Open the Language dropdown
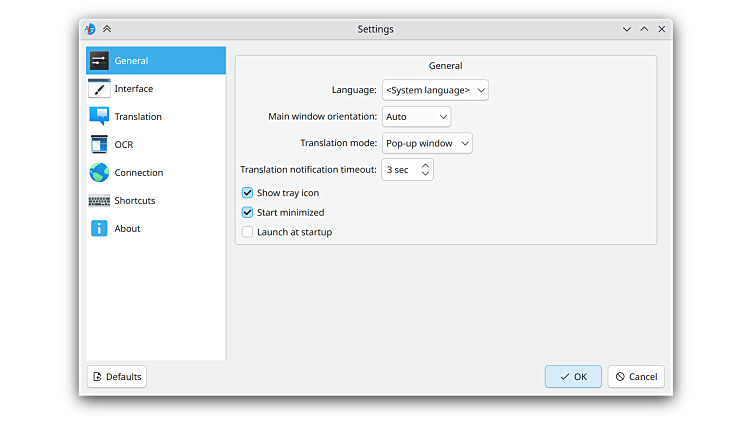Image resolution: width=752 pixels, height=423 pixels. pyautogui.click(x=435, y=91)
